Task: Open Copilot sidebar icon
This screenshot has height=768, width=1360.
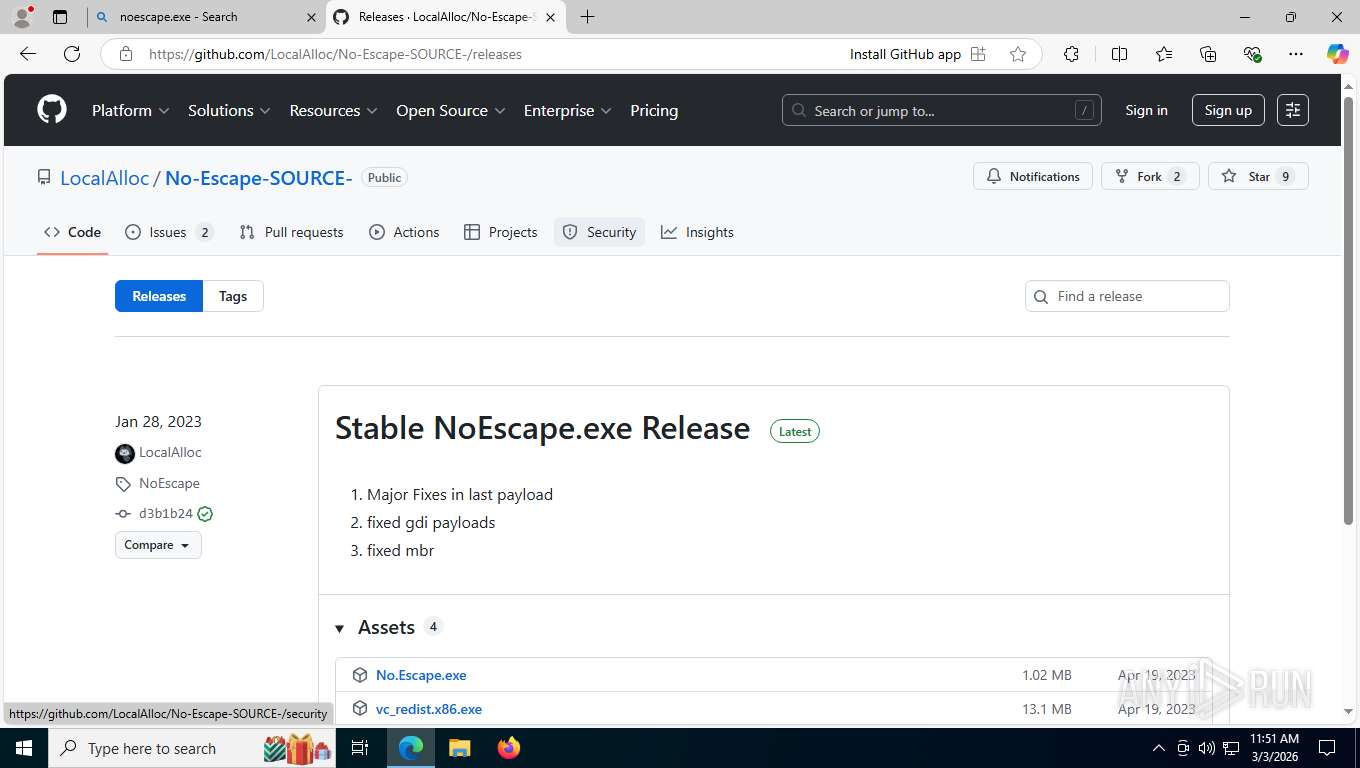Action: [1338, 54]
